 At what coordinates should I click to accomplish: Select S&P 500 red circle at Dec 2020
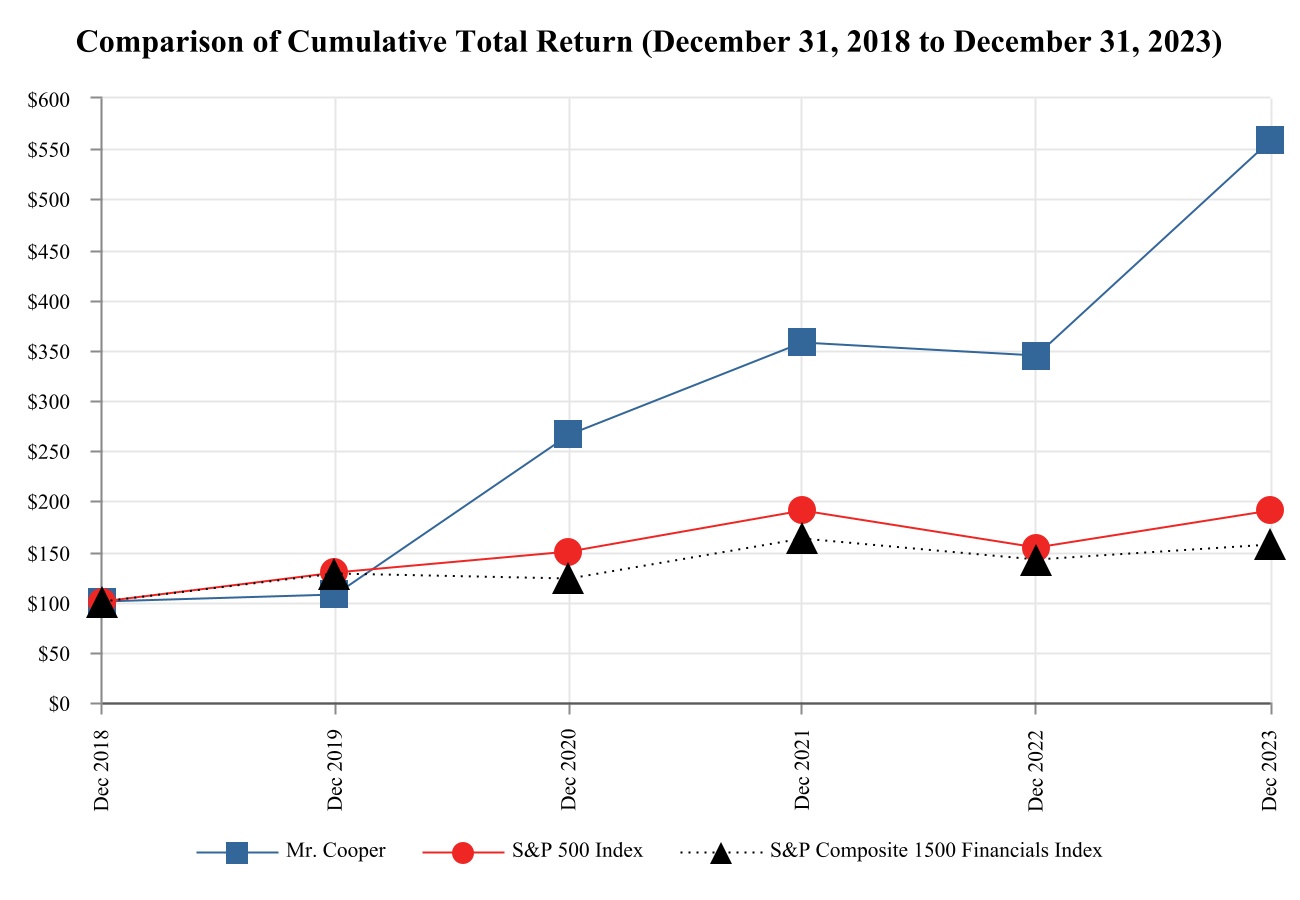568,551
